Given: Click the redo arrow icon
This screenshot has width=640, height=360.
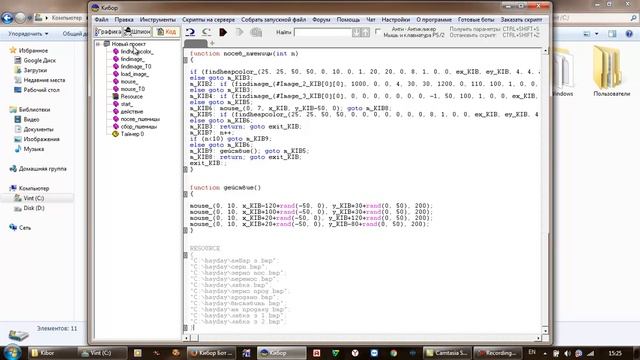Looking at the screenshot, I should point(207,32).
